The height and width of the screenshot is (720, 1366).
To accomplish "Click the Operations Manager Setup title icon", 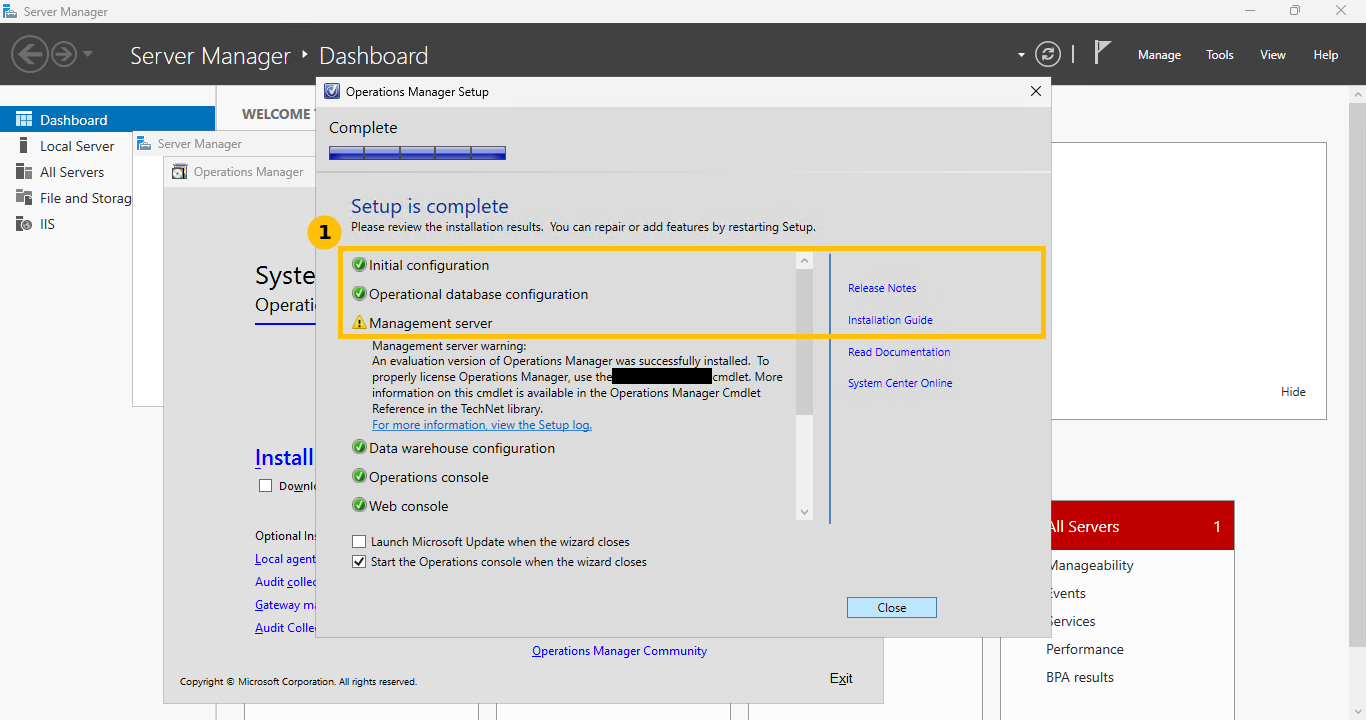I will (333, 91).
